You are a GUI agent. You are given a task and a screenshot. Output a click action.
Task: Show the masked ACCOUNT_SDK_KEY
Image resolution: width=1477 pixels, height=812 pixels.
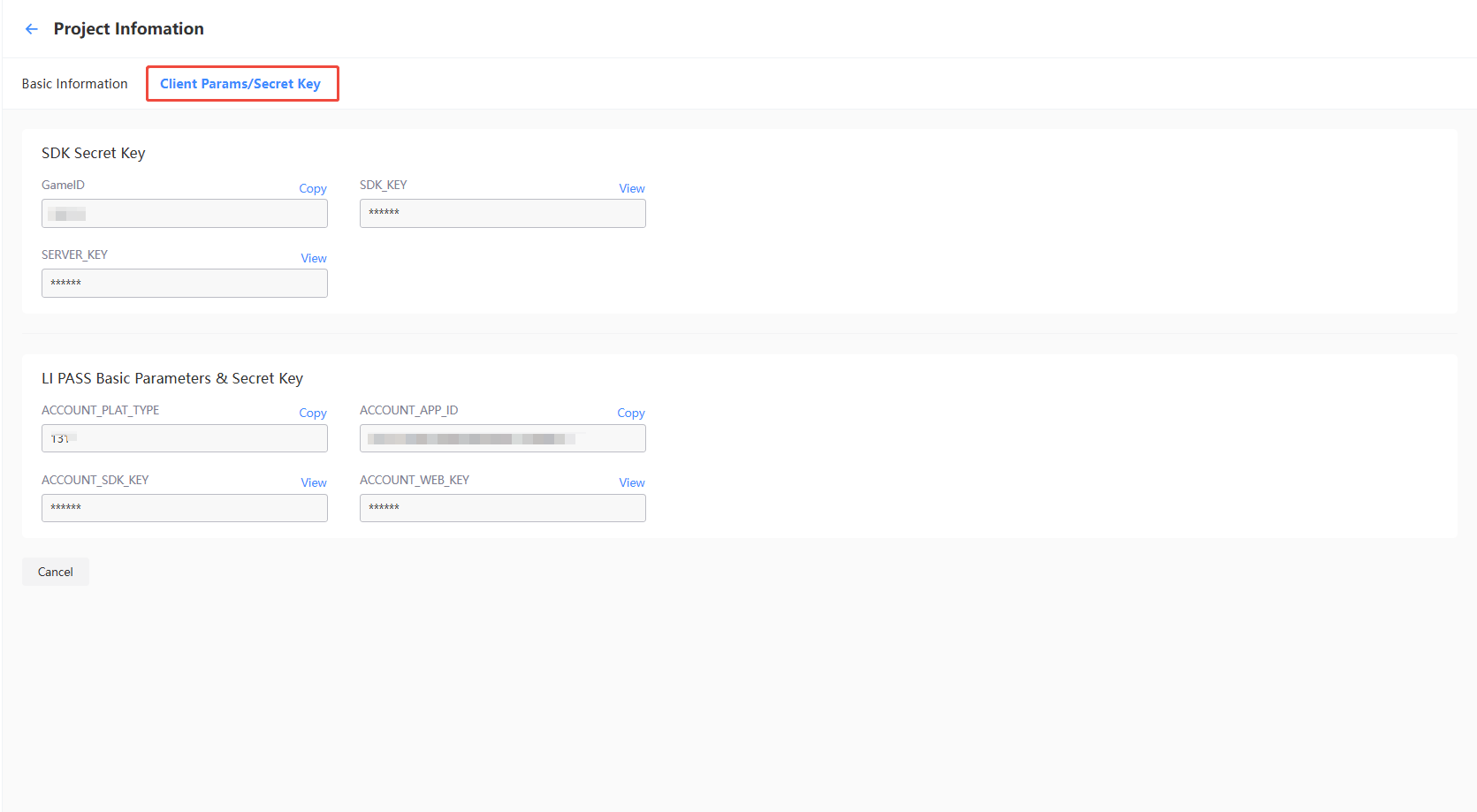point(313,482)
